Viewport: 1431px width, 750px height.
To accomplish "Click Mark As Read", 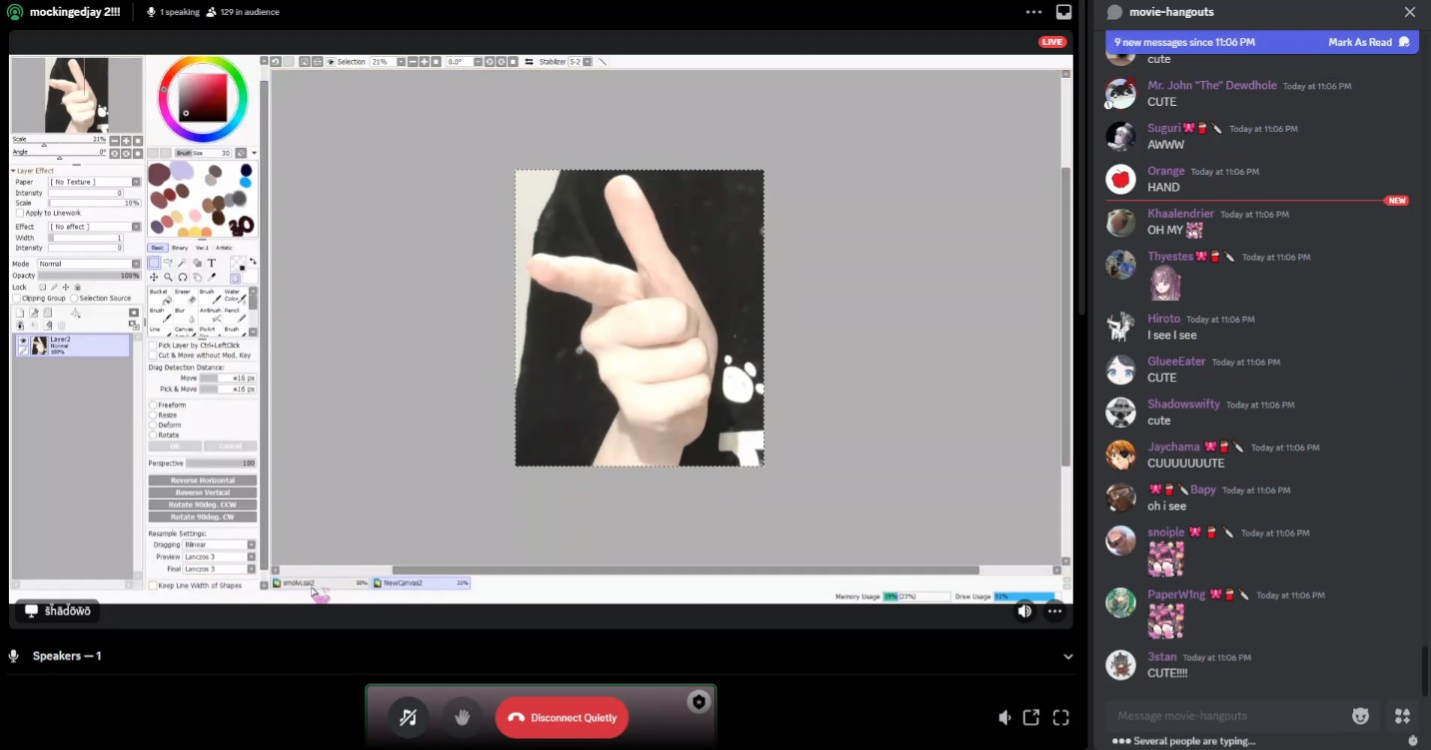I will [x=1359, y=42].
